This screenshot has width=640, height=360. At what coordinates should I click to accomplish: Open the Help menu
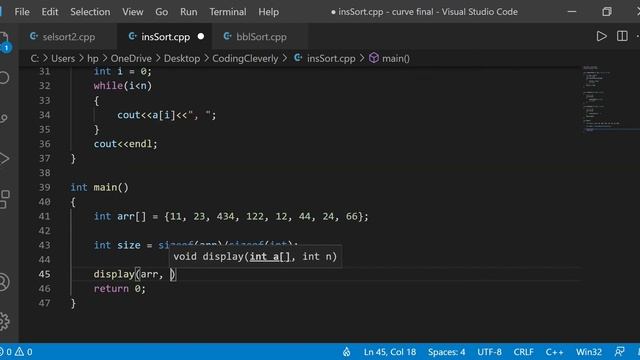click(x=269, y=12)
